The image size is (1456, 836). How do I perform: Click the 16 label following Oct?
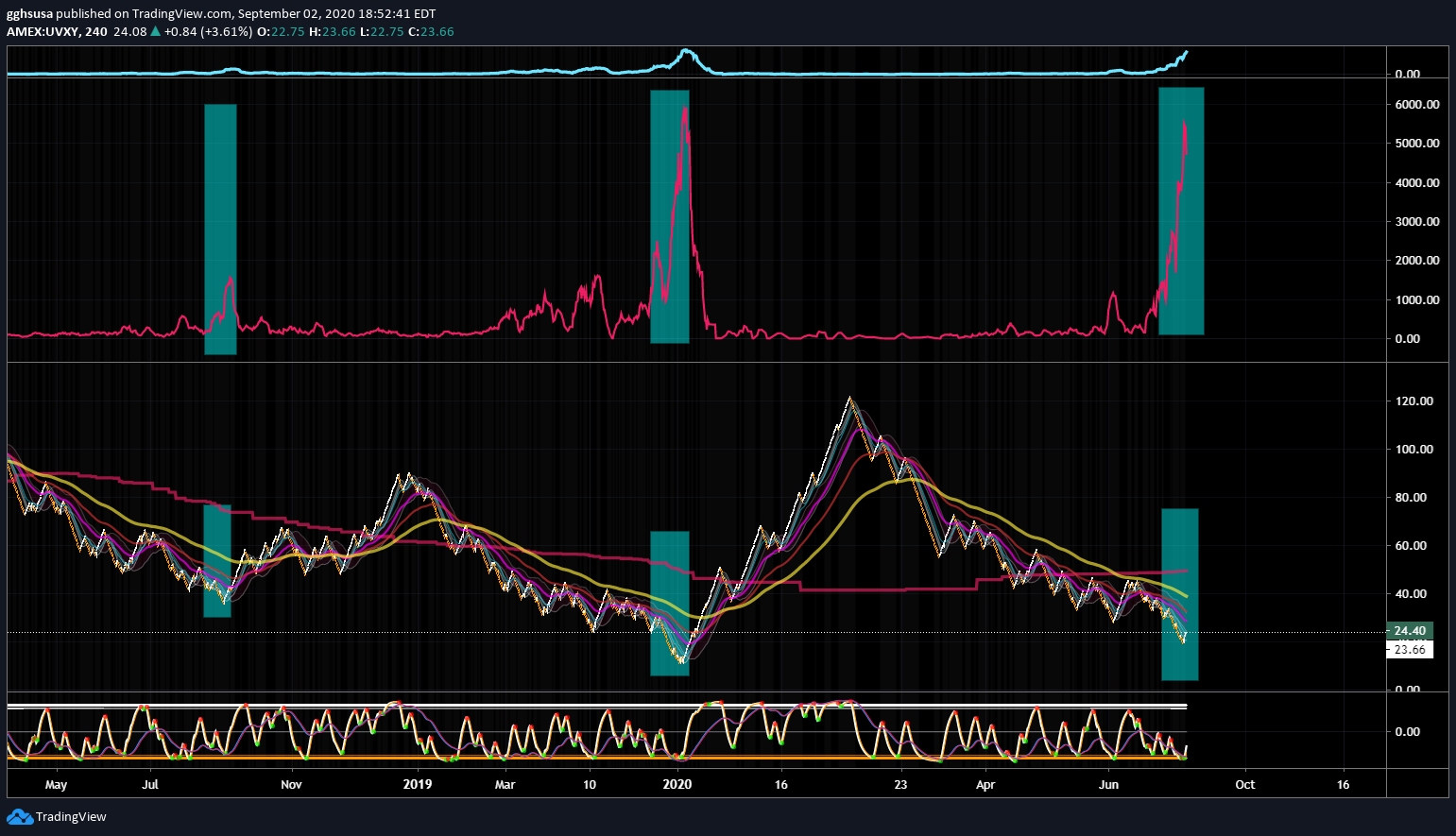pyautogui.click(x=1344, y=785)
